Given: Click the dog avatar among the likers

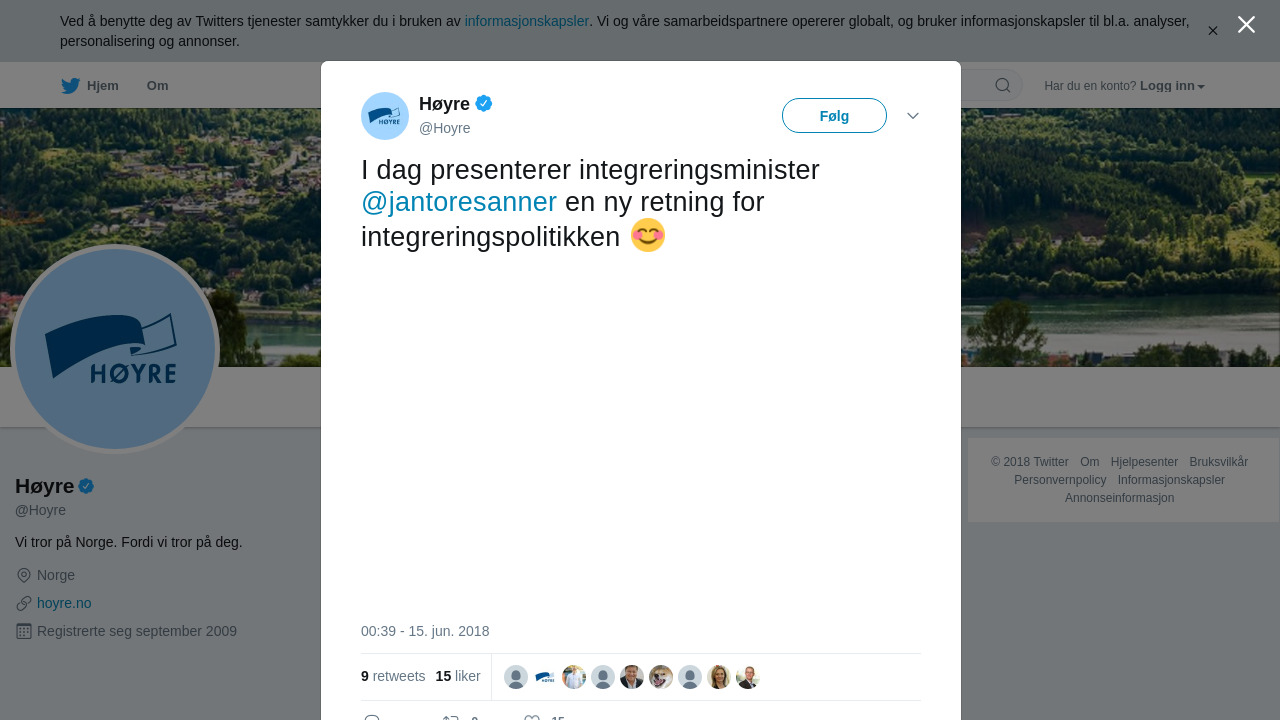Looking at the screenshot, I should coord(661,677).
